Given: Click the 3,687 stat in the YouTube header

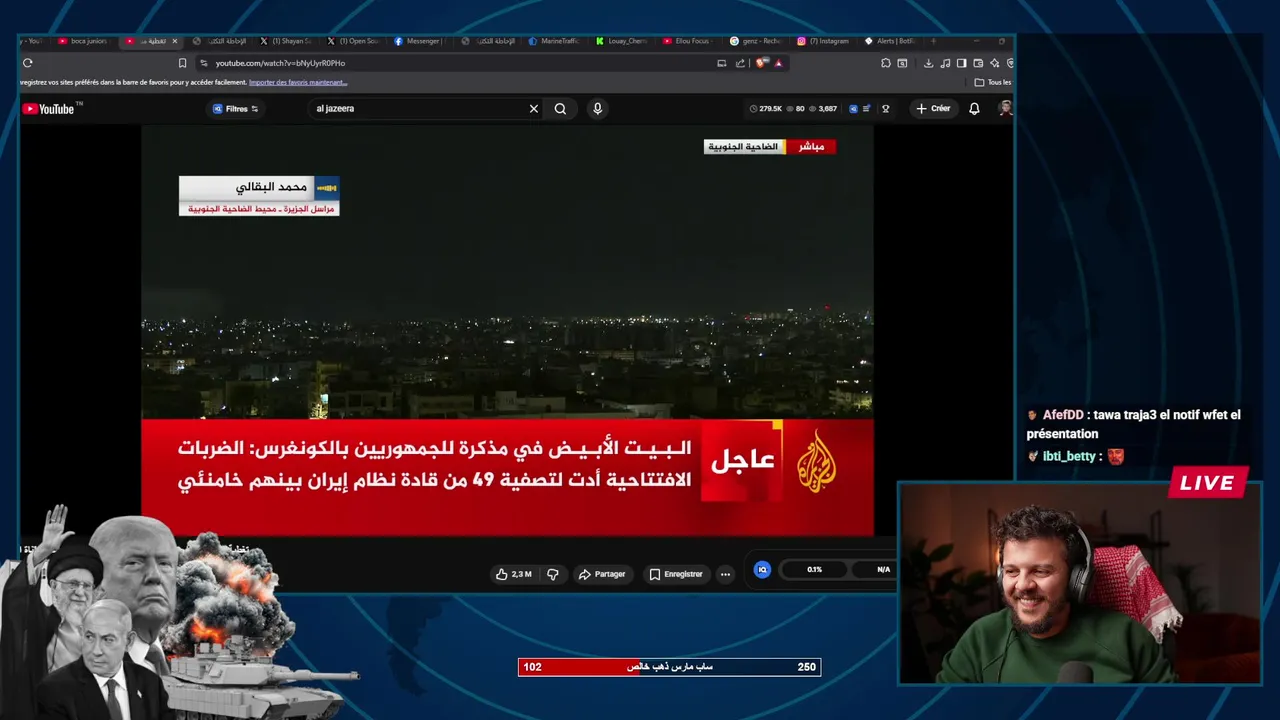Looking at the screenshot, I should click(x=824, y=109).
